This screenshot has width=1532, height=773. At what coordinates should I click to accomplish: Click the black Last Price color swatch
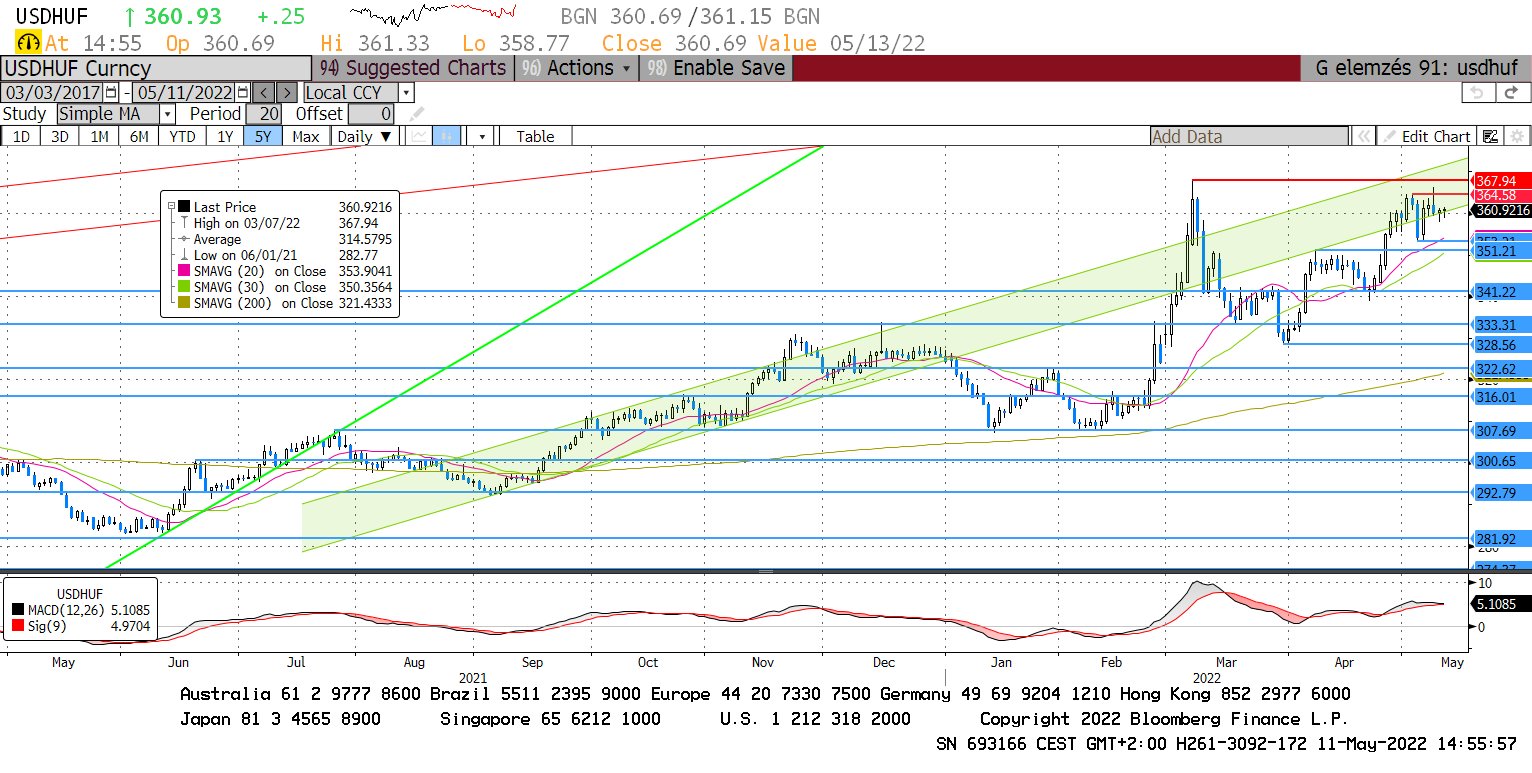[184, 207]
